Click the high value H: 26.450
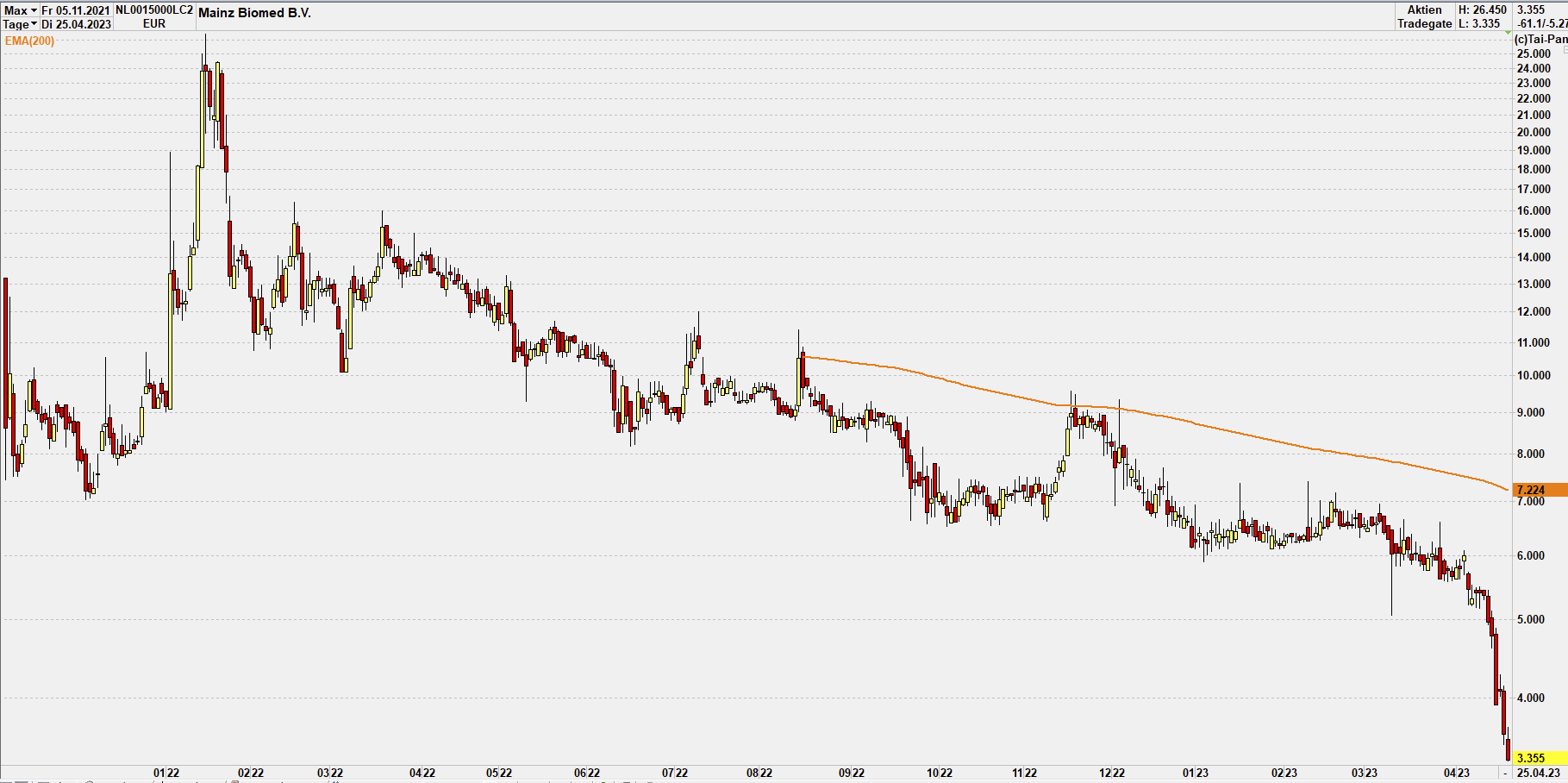The height and width of the screenshot is (783, 1568). 1481,9
